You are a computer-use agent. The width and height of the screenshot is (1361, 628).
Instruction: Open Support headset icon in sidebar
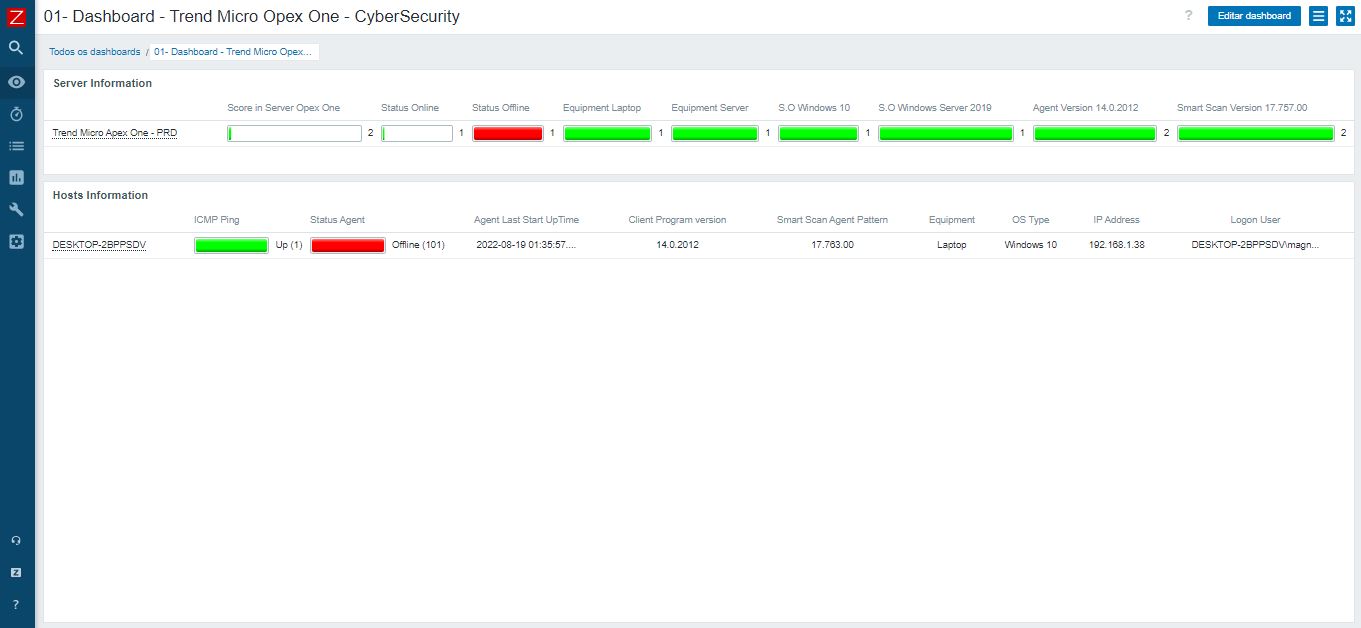tap(16, 541)
